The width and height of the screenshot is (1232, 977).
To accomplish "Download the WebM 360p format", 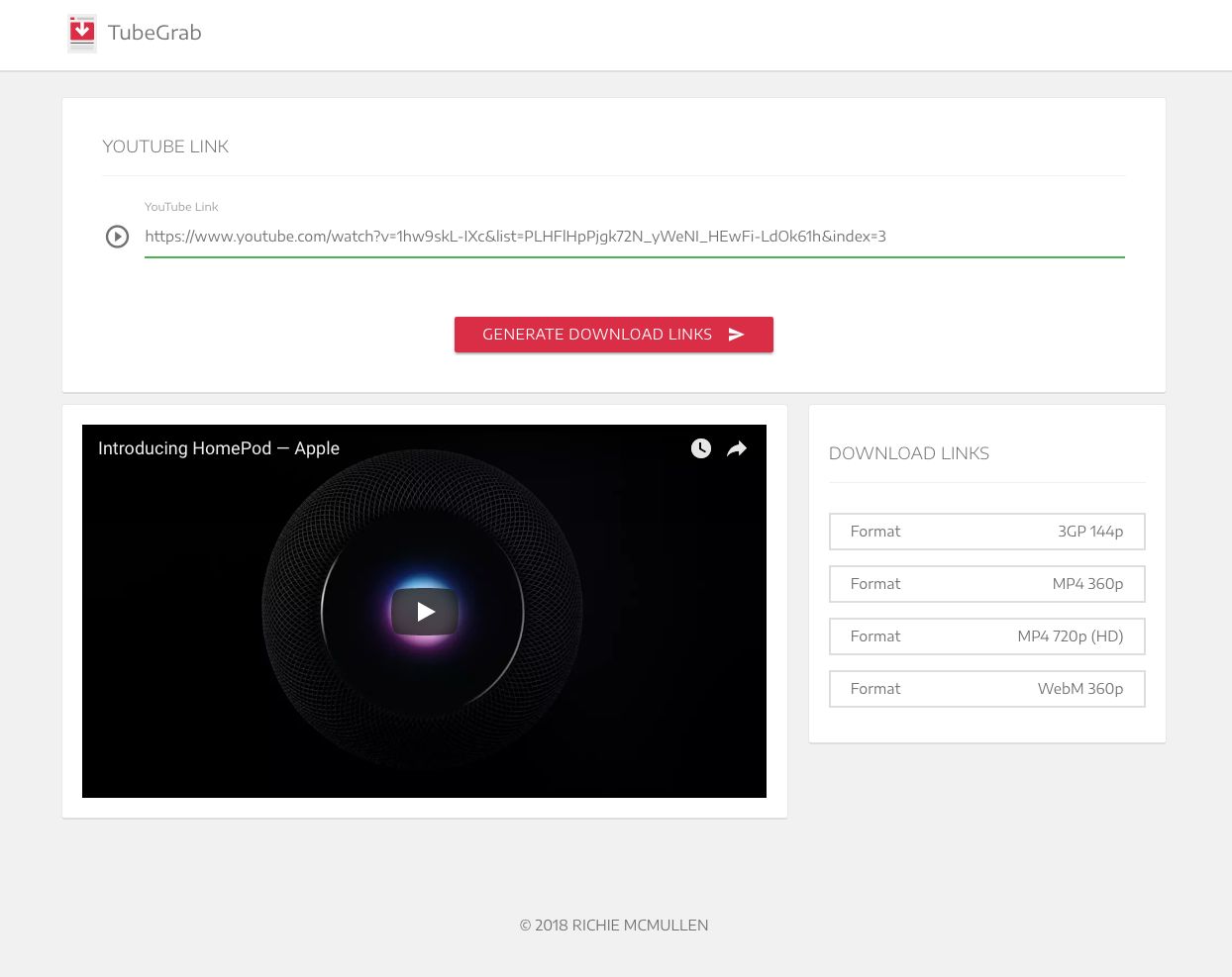I will tap(987, 689).
